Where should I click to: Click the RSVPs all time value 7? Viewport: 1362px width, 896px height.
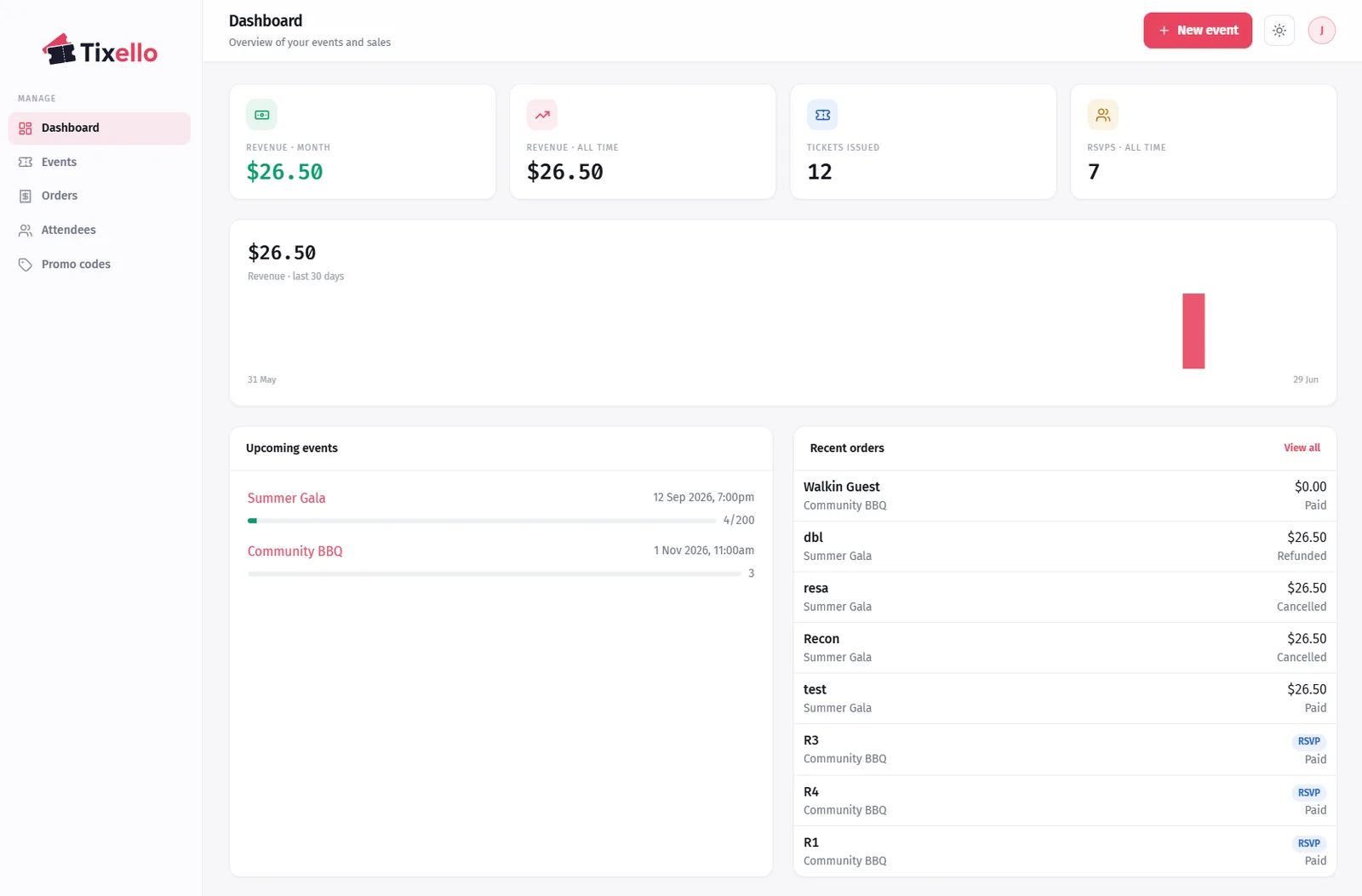click(x=1094, y=172)
